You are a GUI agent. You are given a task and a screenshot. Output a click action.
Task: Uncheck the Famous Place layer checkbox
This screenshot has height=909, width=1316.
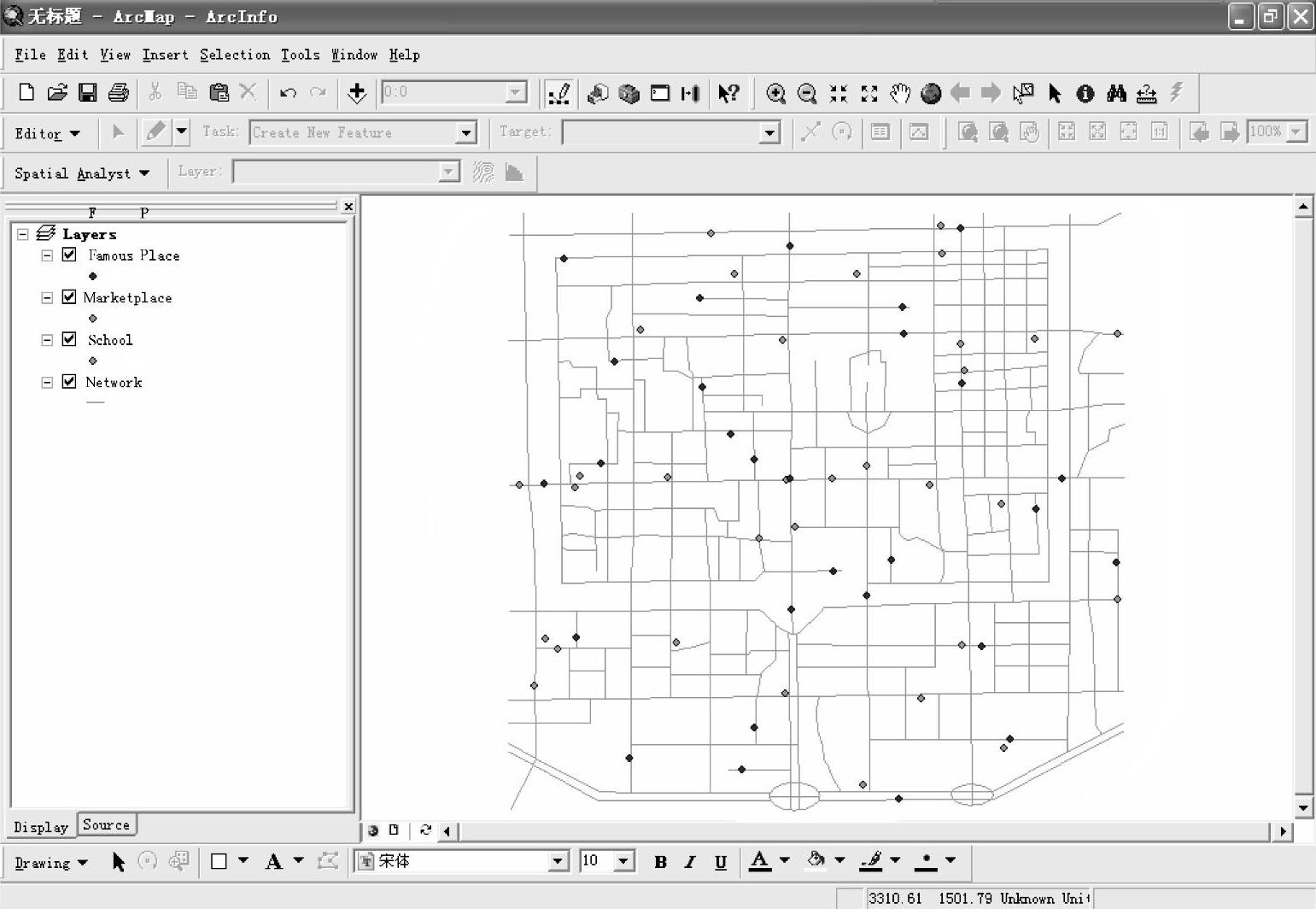tap(69, 255)
